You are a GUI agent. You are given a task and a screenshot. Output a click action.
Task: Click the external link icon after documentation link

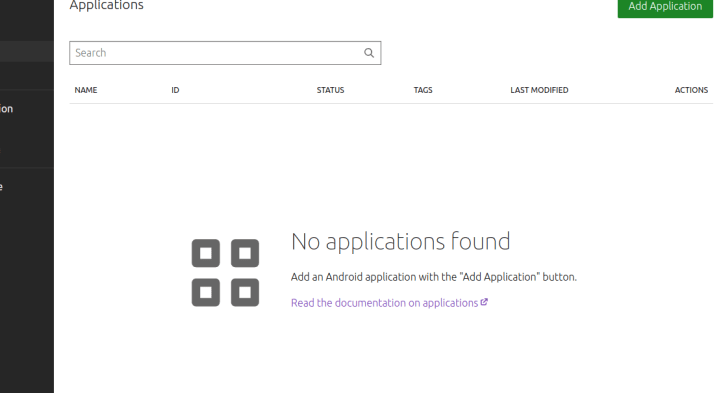[x=484, y=302]
